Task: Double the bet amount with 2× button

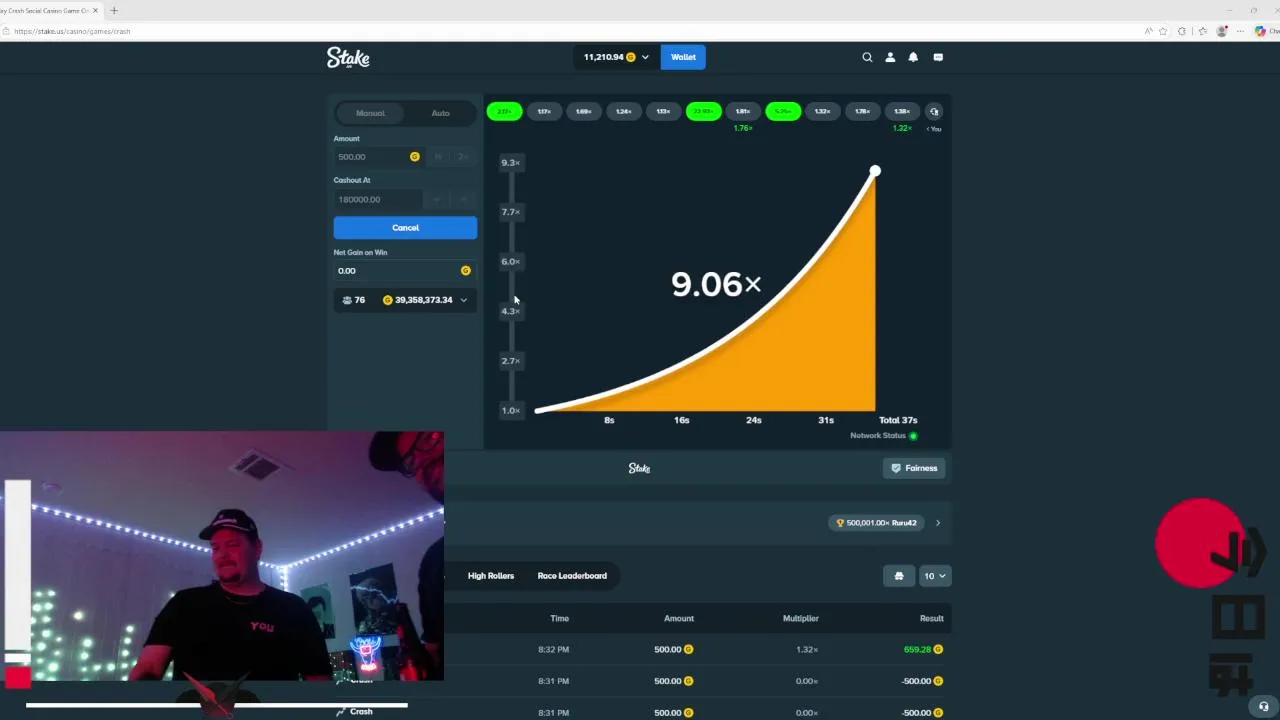Action: pos(463,157)
